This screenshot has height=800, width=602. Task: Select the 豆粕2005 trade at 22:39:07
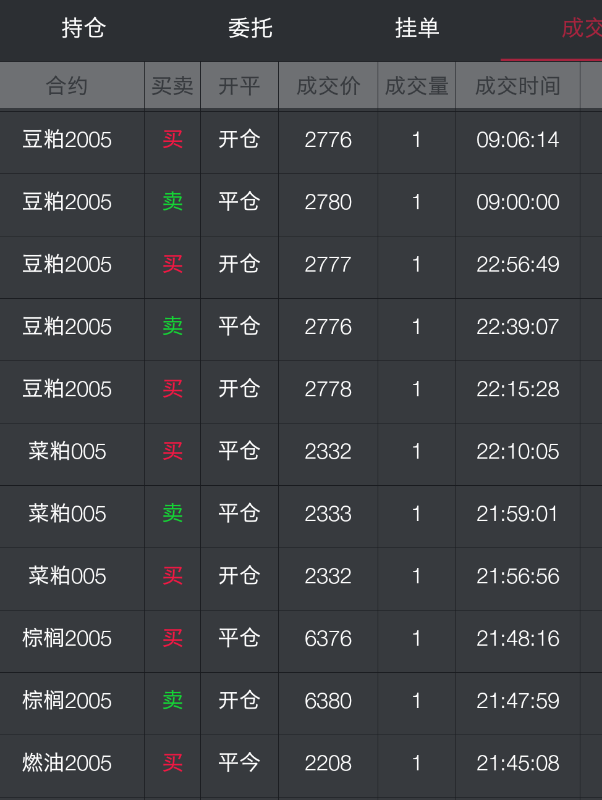300,327
